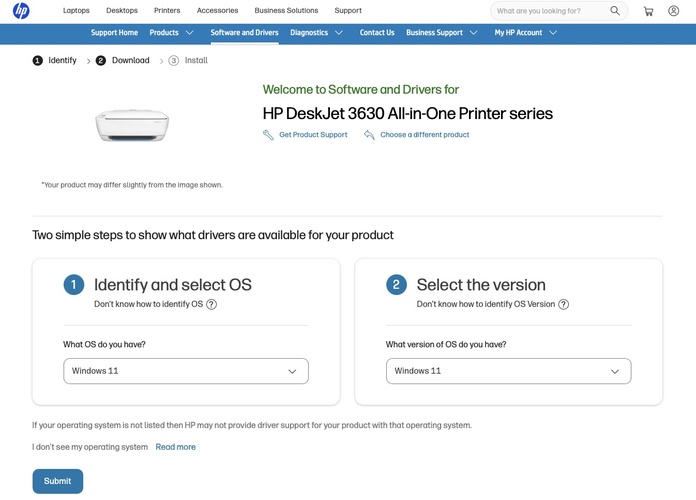This screenshot has height=500, width=696.
Task: Click the Read more link
Action: pos(175,447)
